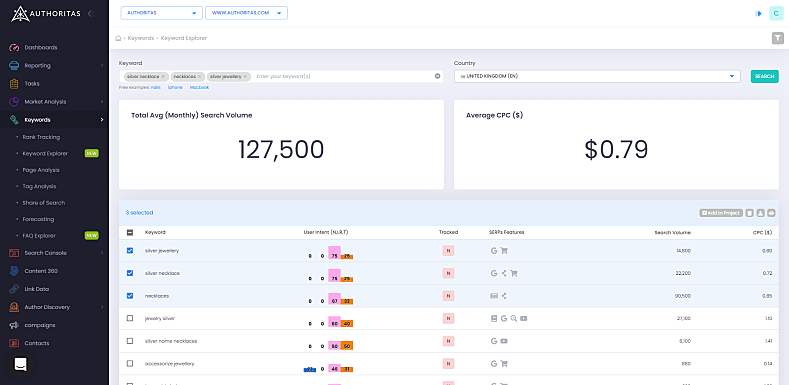Open the Tasks clipboard icon

tap(14, 84)
